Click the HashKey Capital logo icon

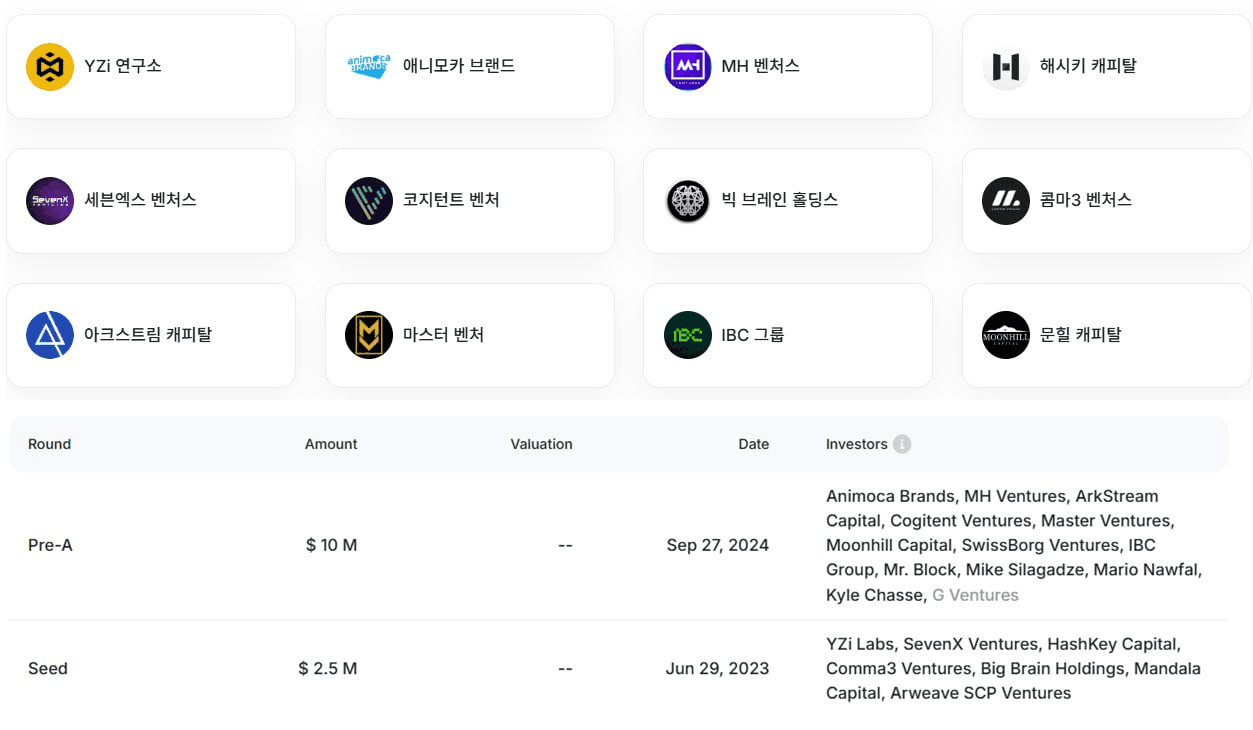coord(1006,67)
